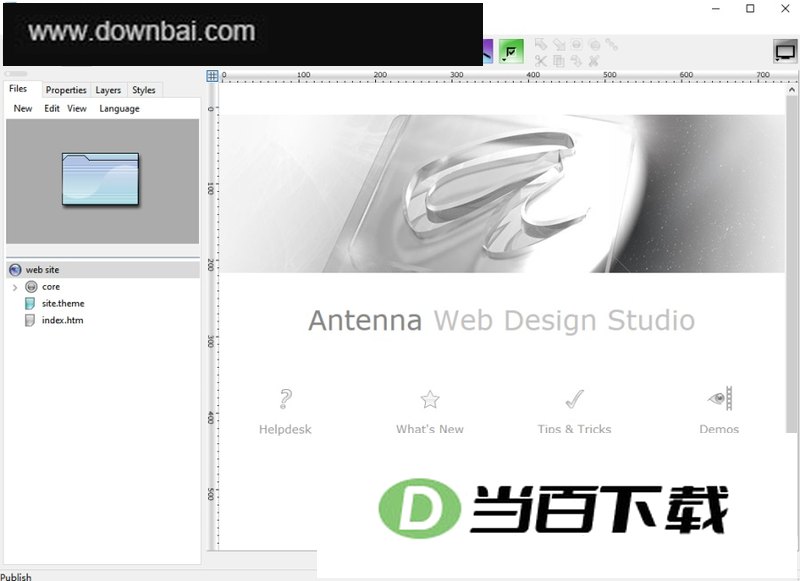Viewport: 800px width, 581px height.
Task: Click the canvas scrollbar up arrow
Action: [x=791, y=90]
